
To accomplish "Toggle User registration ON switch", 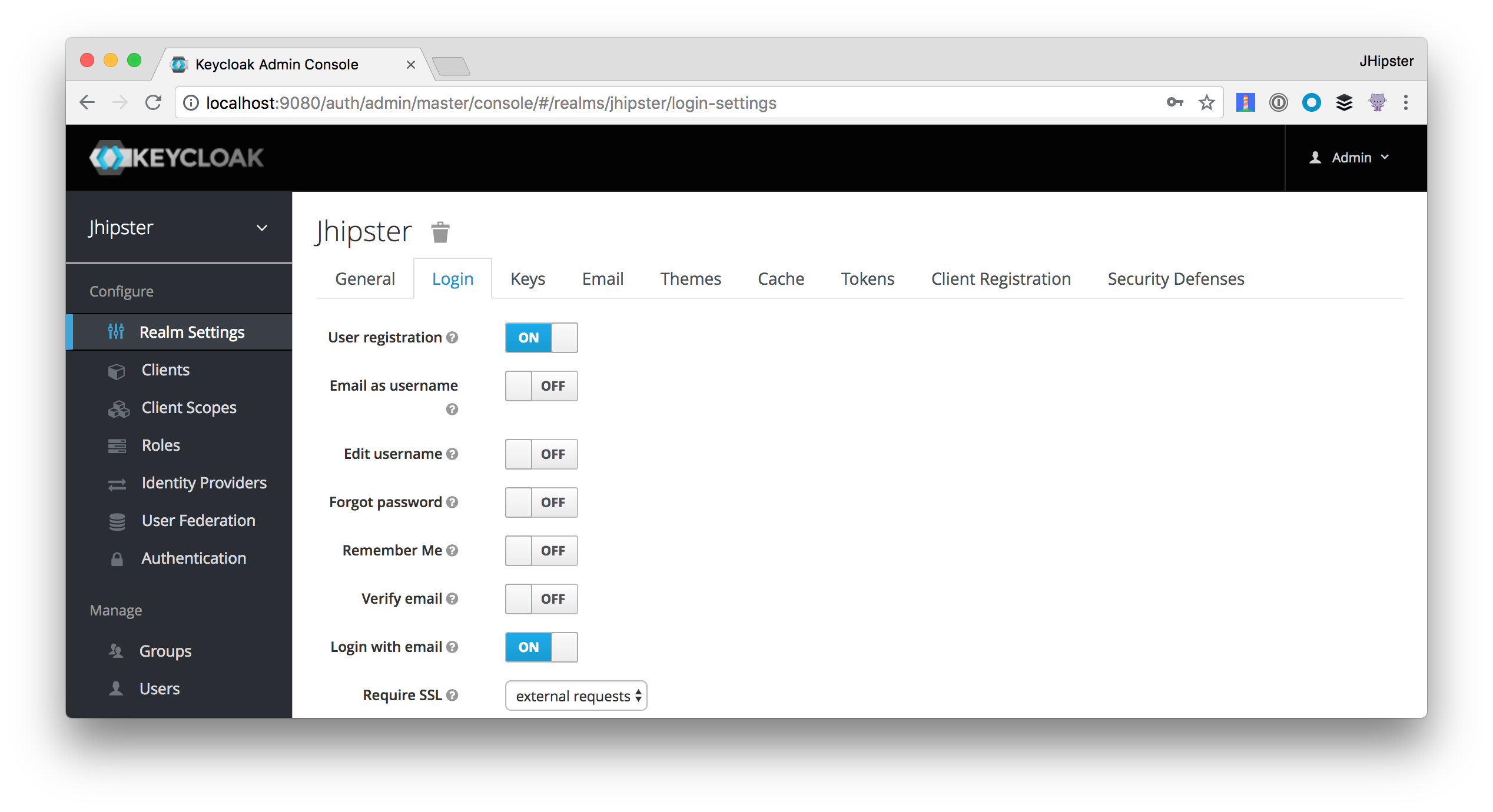I will pos(541,337).
